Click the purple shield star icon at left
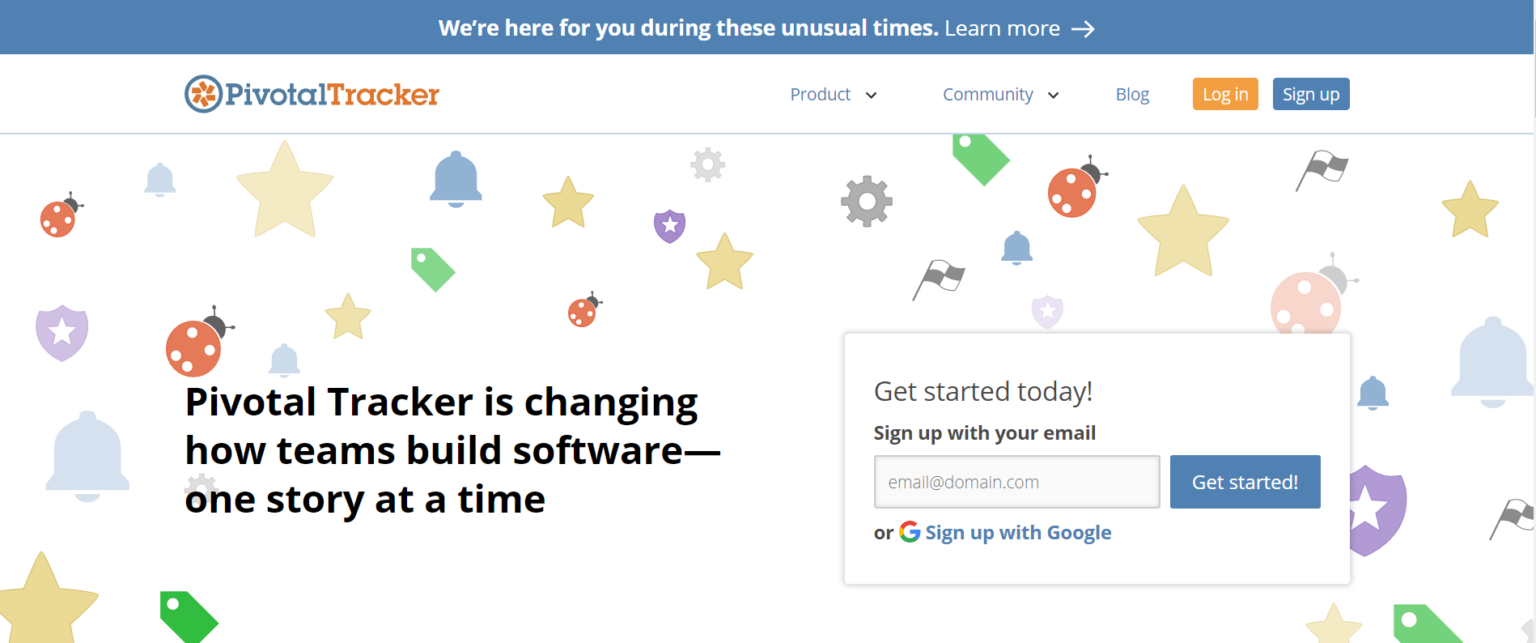Screen dimensions: 1536x643 coord(62,332)
